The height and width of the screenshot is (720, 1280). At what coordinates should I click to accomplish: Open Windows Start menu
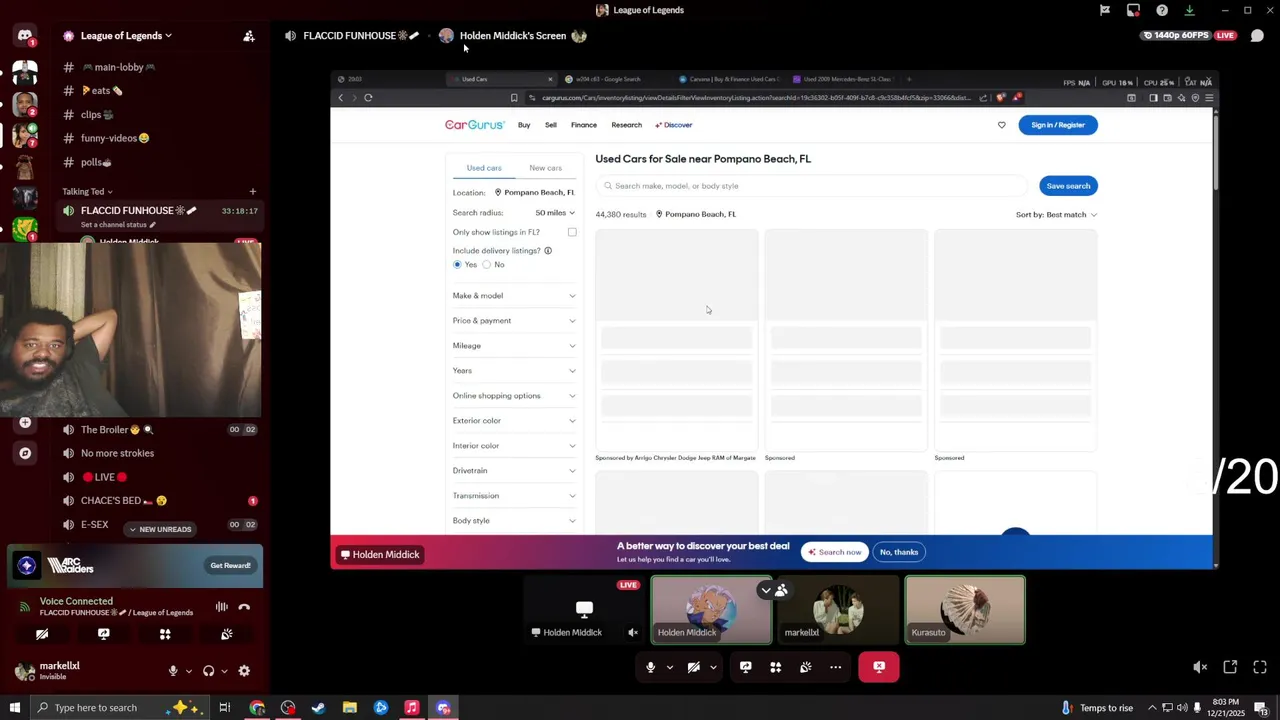point(15,708)
